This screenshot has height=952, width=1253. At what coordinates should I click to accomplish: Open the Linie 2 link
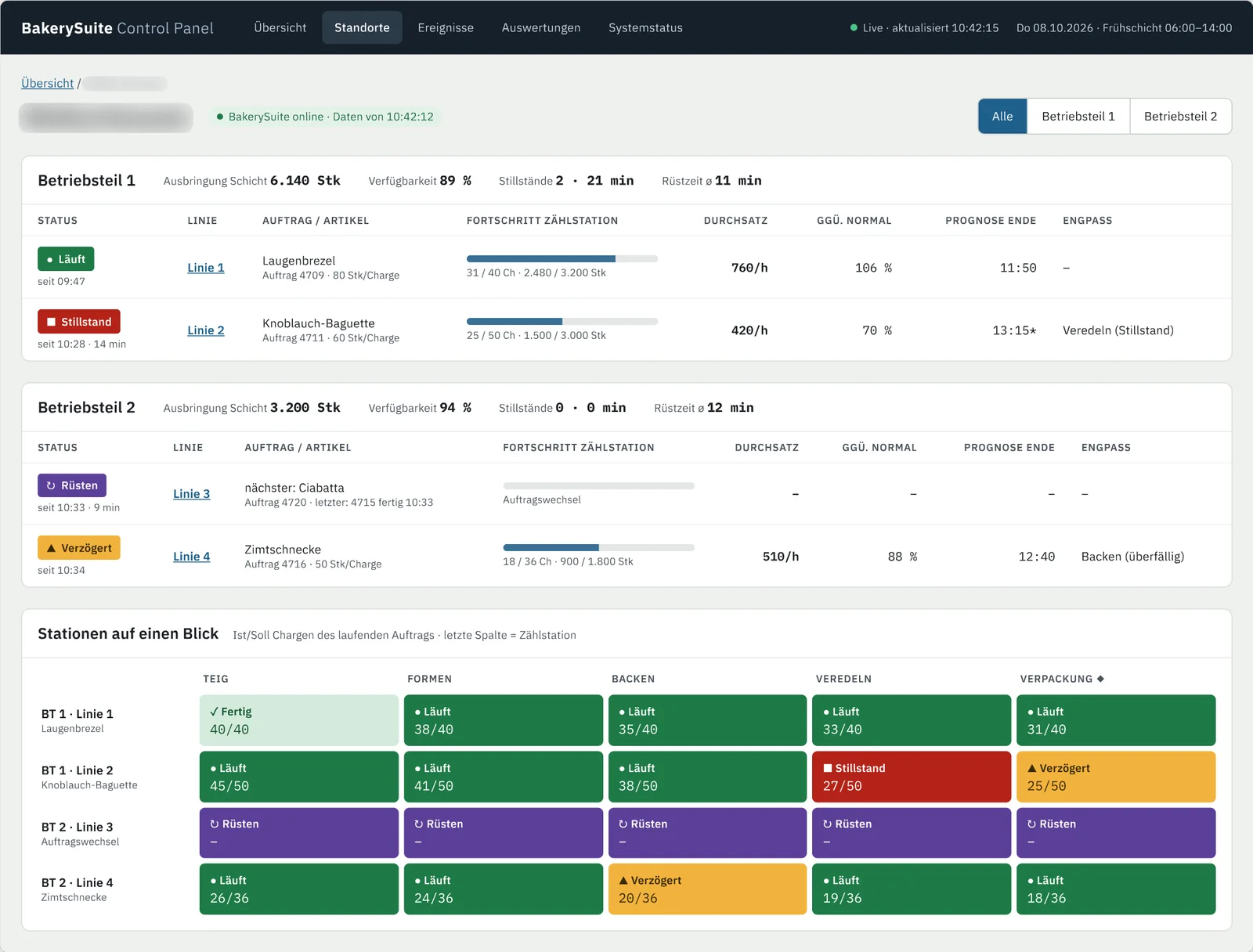206,330
